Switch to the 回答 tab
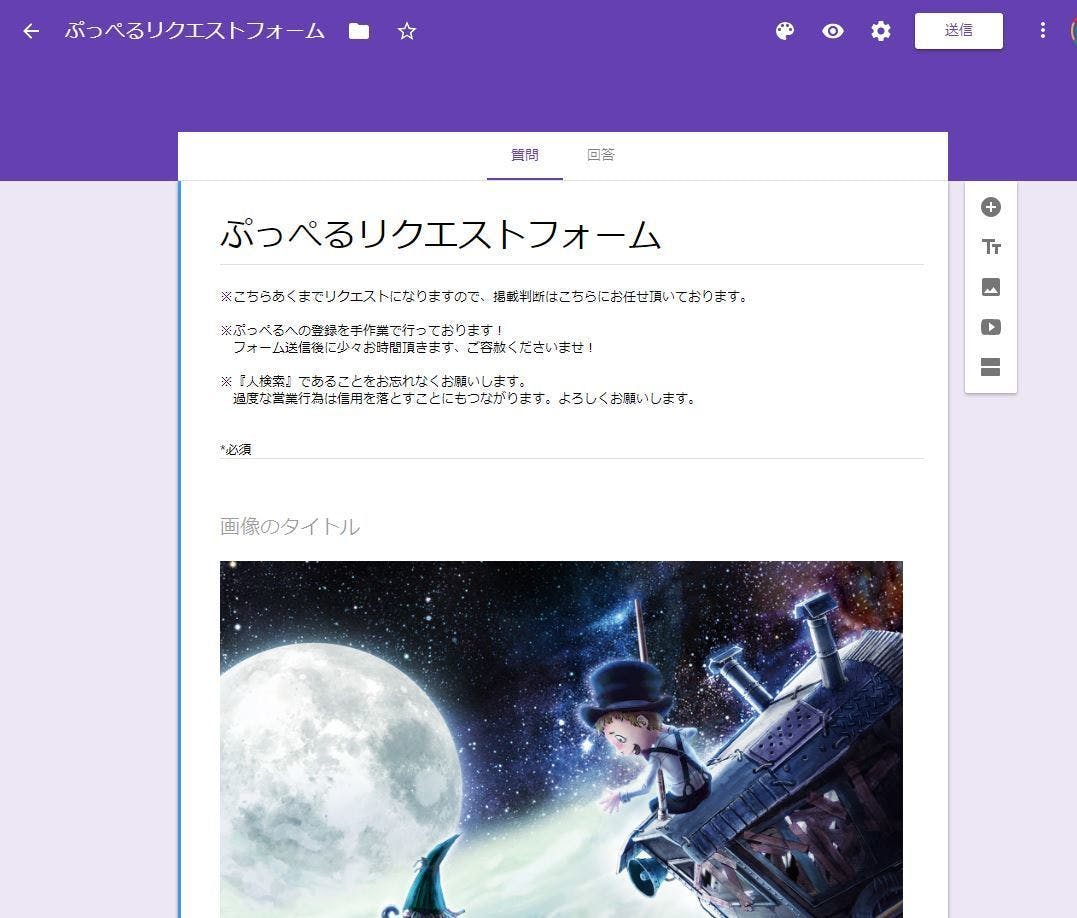 pos(600,155)
